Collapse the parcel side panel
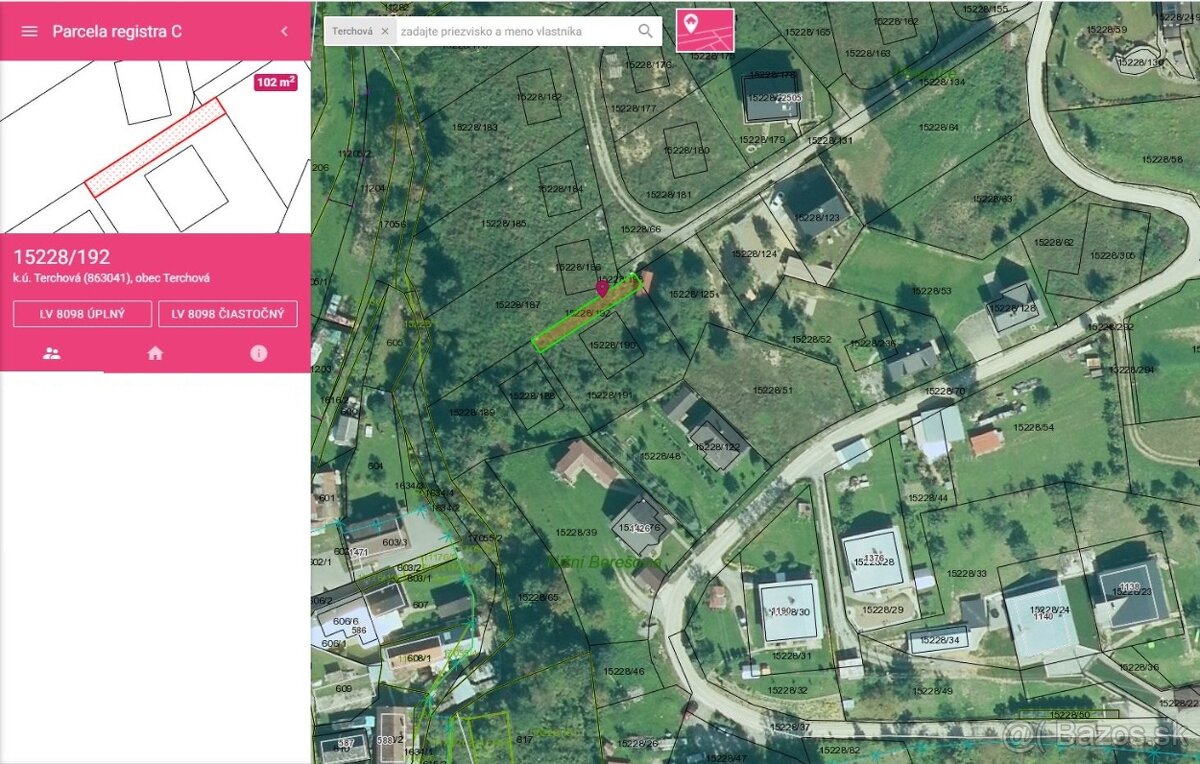 point(284,31)
